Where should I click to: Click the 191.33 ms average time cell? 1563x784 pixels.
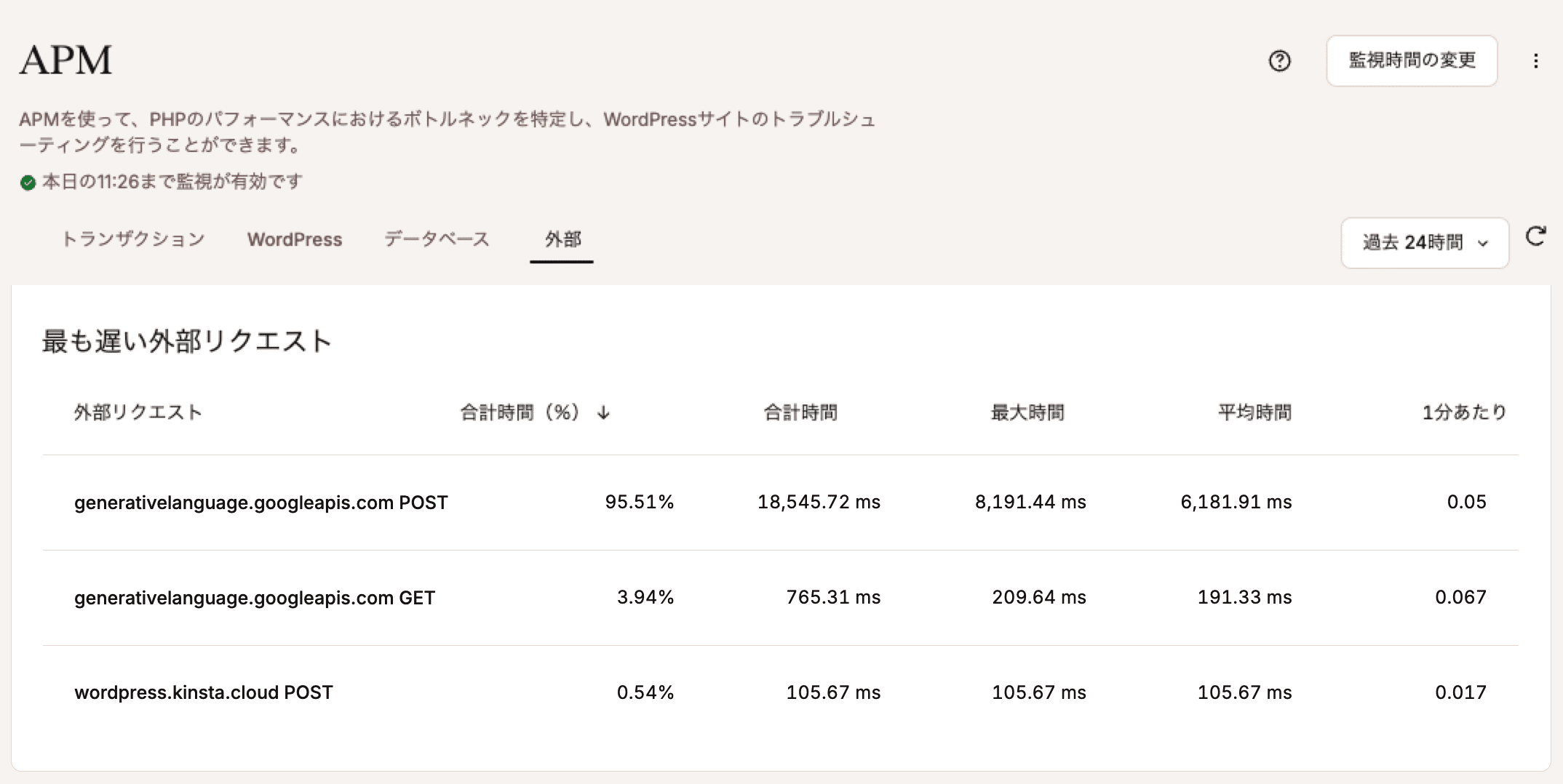pyautogui.click(x=1245, y=597)
